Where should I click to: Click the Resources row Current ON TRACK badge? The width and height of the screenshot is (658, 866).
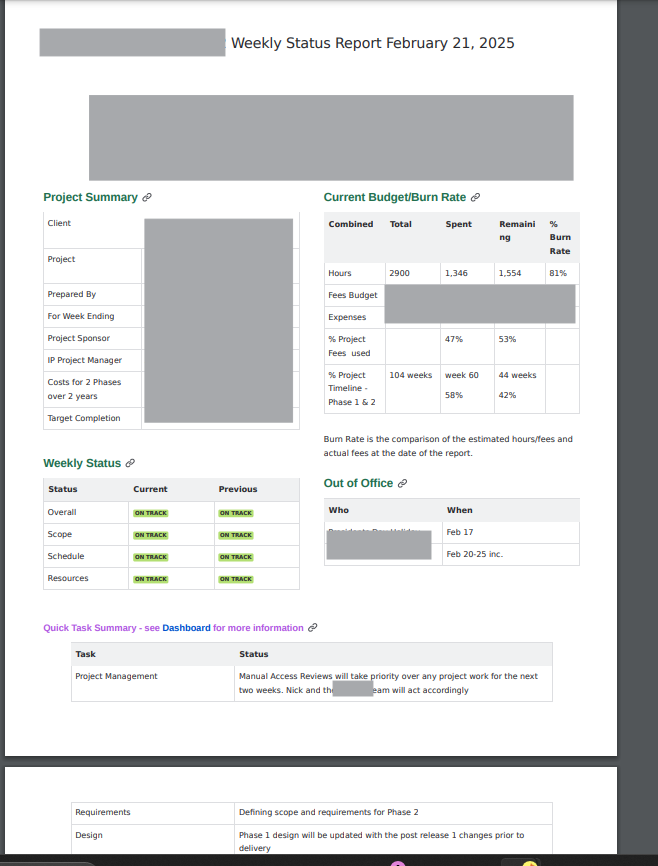pyautogui.click(x=150, y=579)
